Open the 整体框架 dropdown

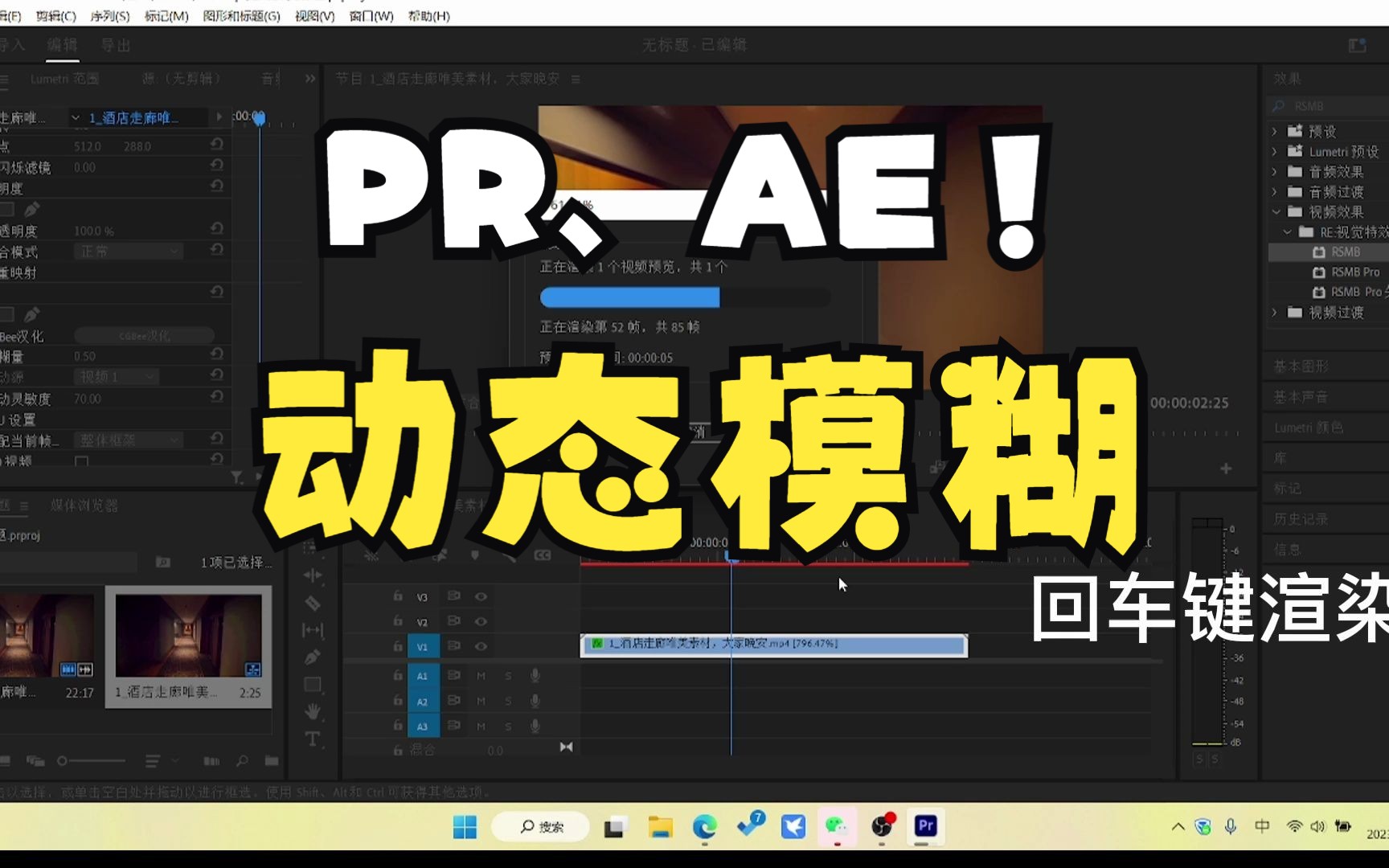click(x=129, y=440)
